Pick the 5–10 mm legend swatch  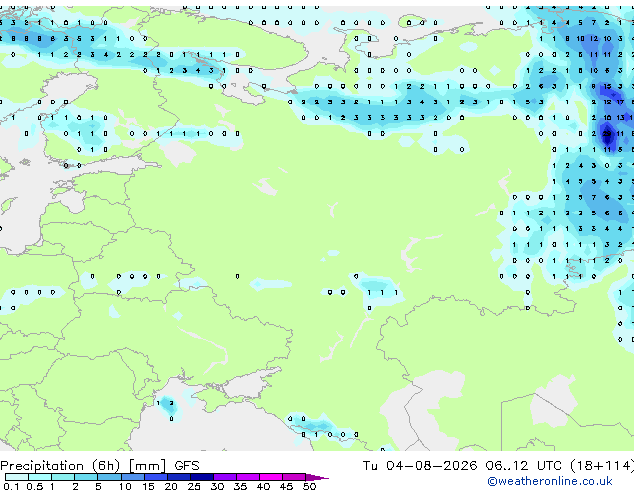[x=109, y=477]
